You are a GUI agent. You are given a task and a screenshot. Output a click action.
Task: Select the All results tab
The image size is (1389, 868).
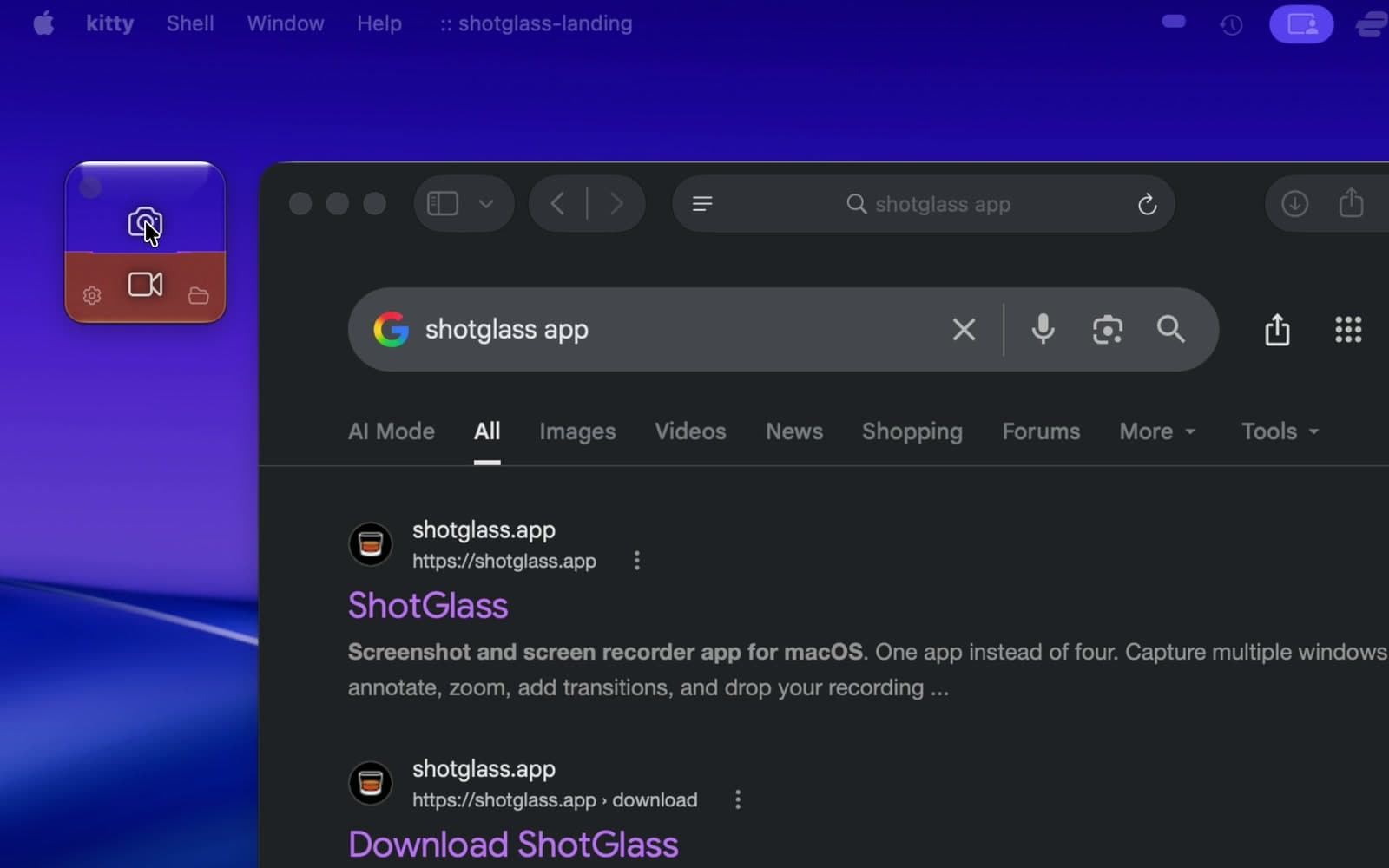[x=487, y=431]
